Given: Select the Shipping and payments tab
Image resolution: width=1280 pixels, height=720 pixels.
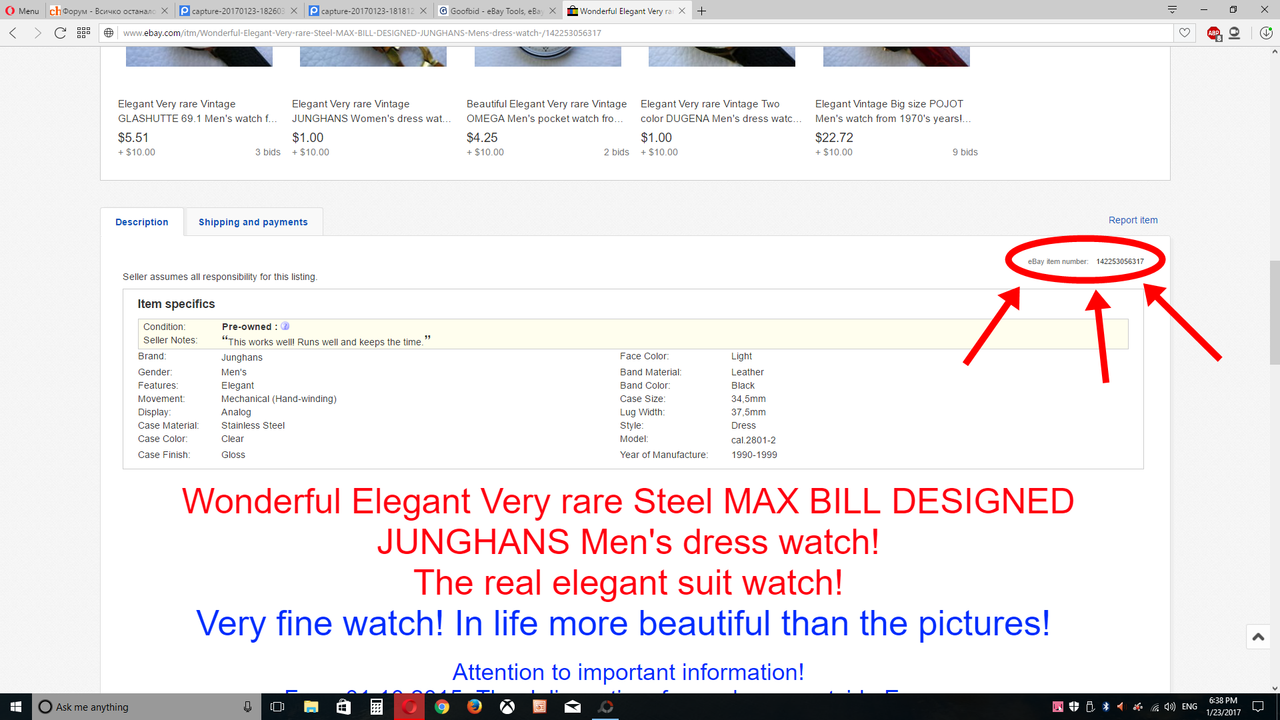Looking at the screenshot, I should click(x=253, y=222).
